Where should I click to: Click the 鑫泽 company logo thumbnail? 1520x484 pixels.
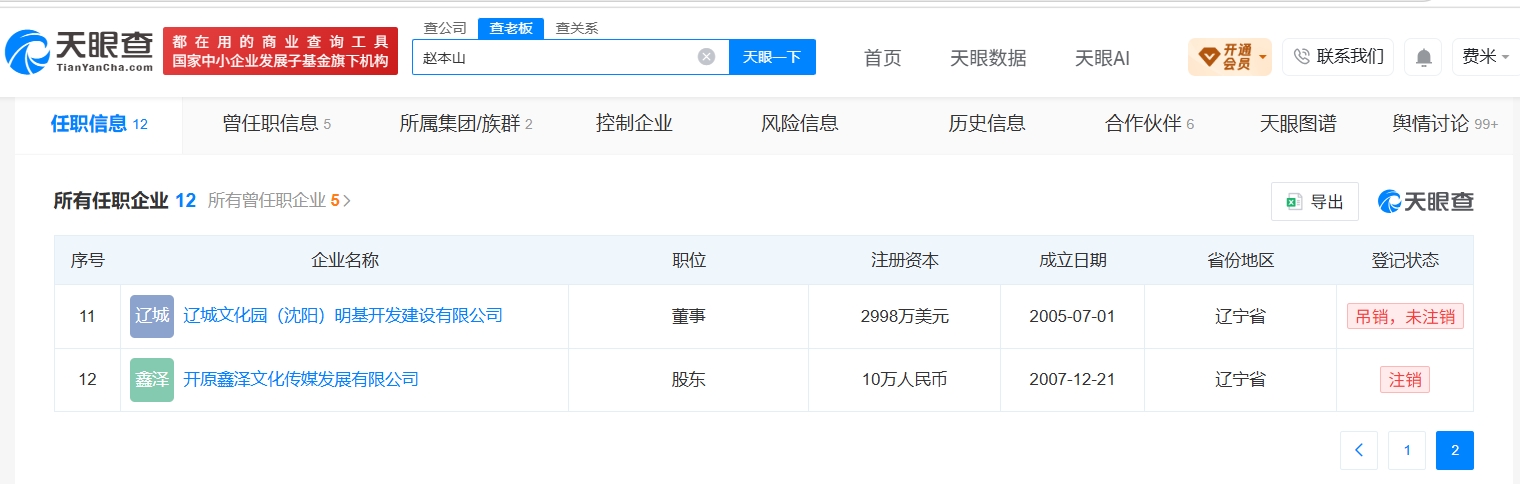152,380
